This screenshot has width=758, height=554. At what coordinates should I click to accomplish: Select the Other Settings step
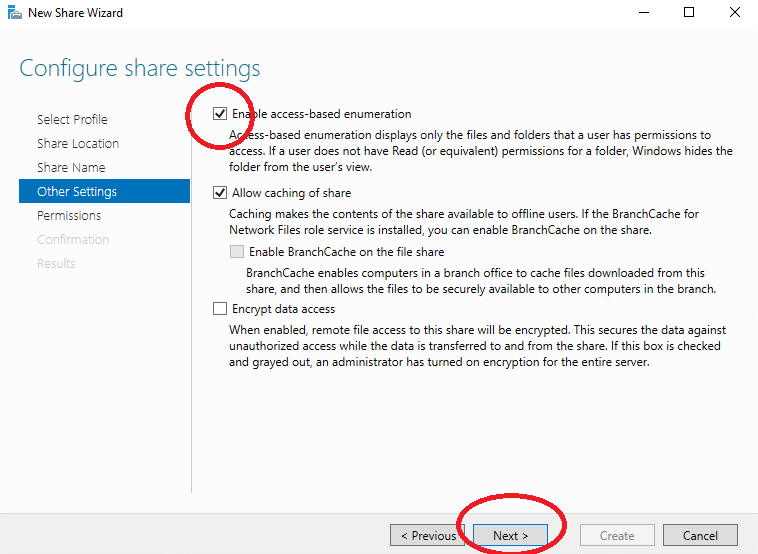pyautogui.click(x=104, y=191)
